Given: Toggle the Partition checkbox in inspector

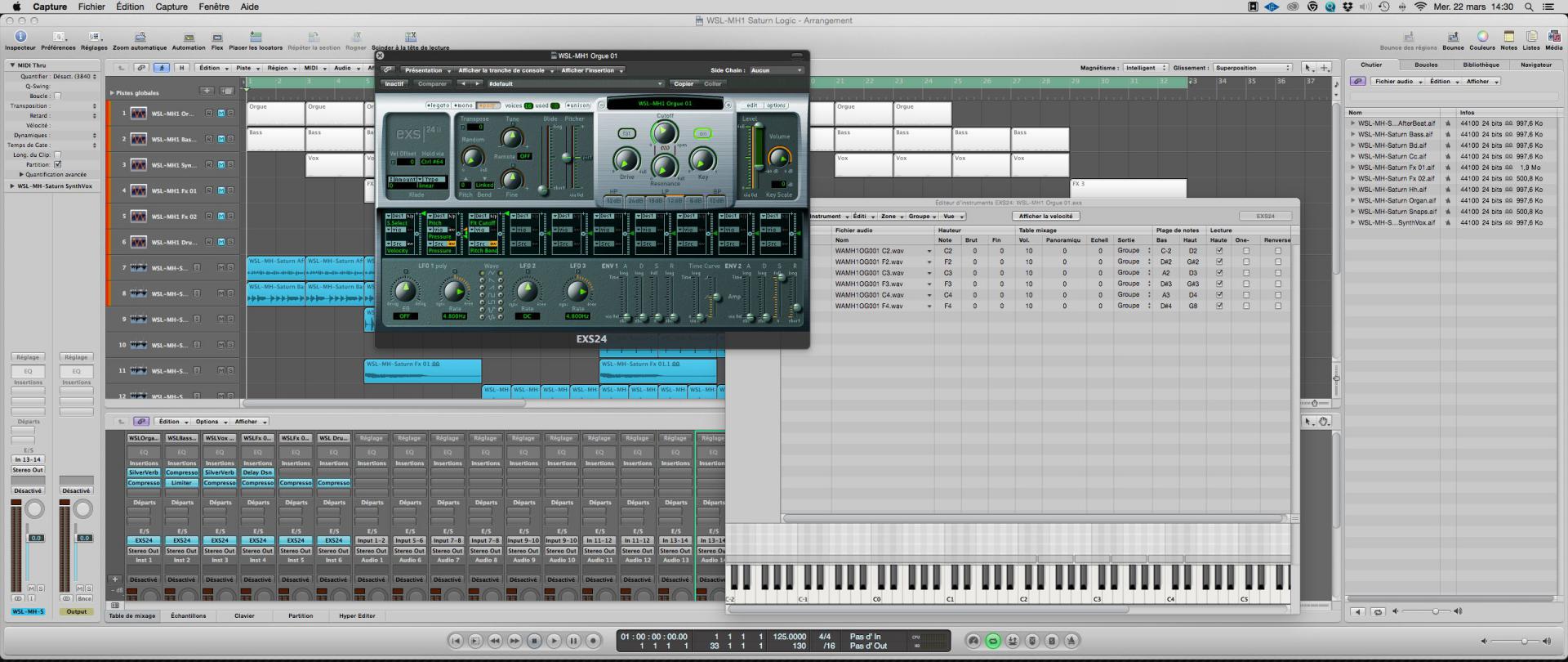Looking at the screenshot, I should tap(57, 164).
